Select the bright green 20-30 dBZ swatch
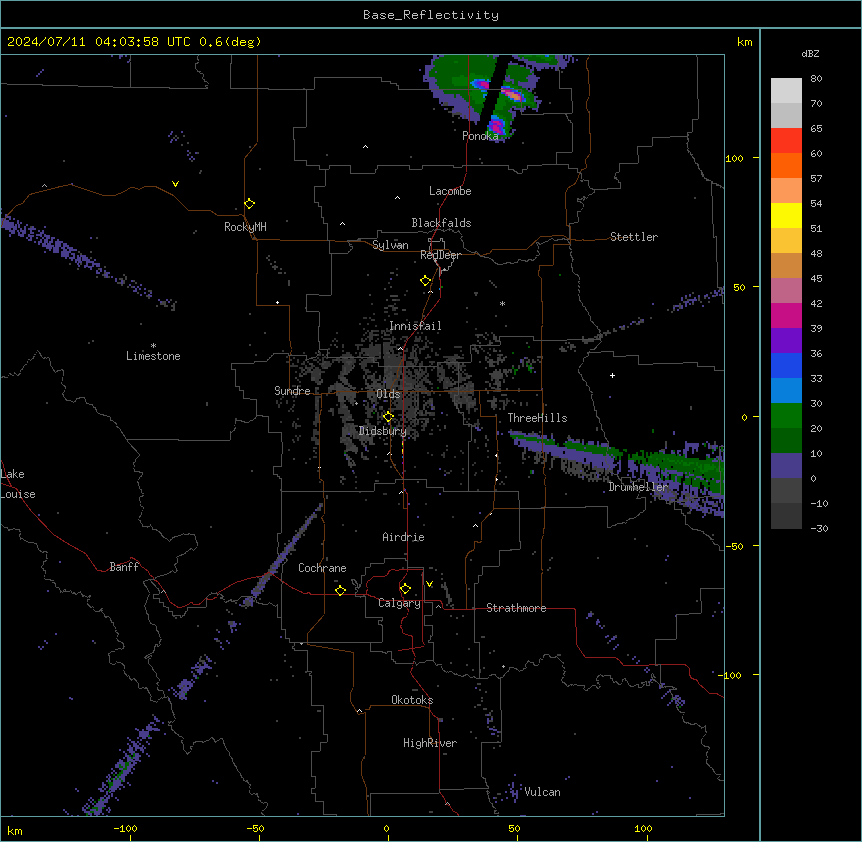Viewport: 862px width, 842px height. click(x=786, y=416)
